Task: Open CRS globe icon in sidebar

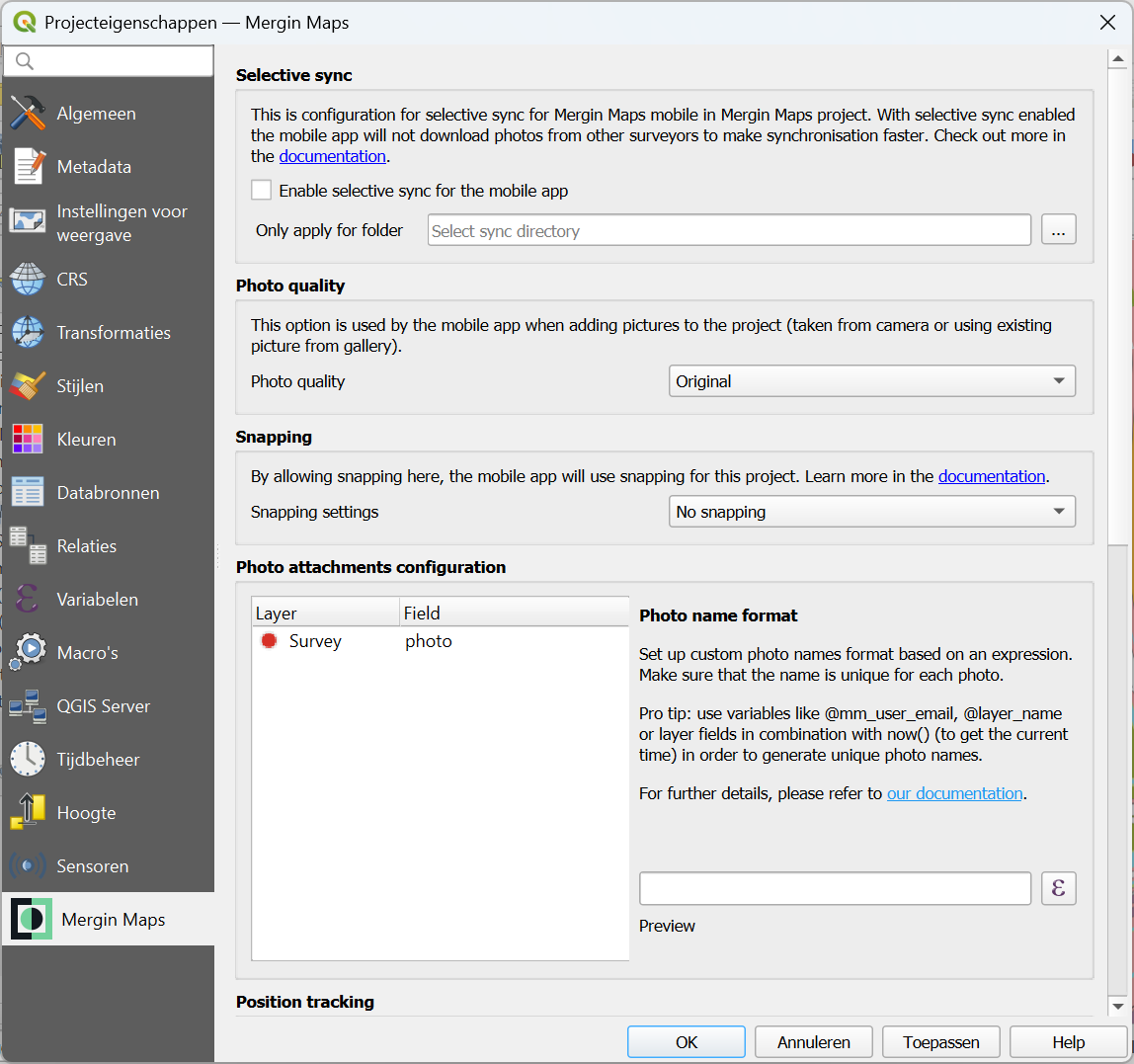Action: pos(28,280)
